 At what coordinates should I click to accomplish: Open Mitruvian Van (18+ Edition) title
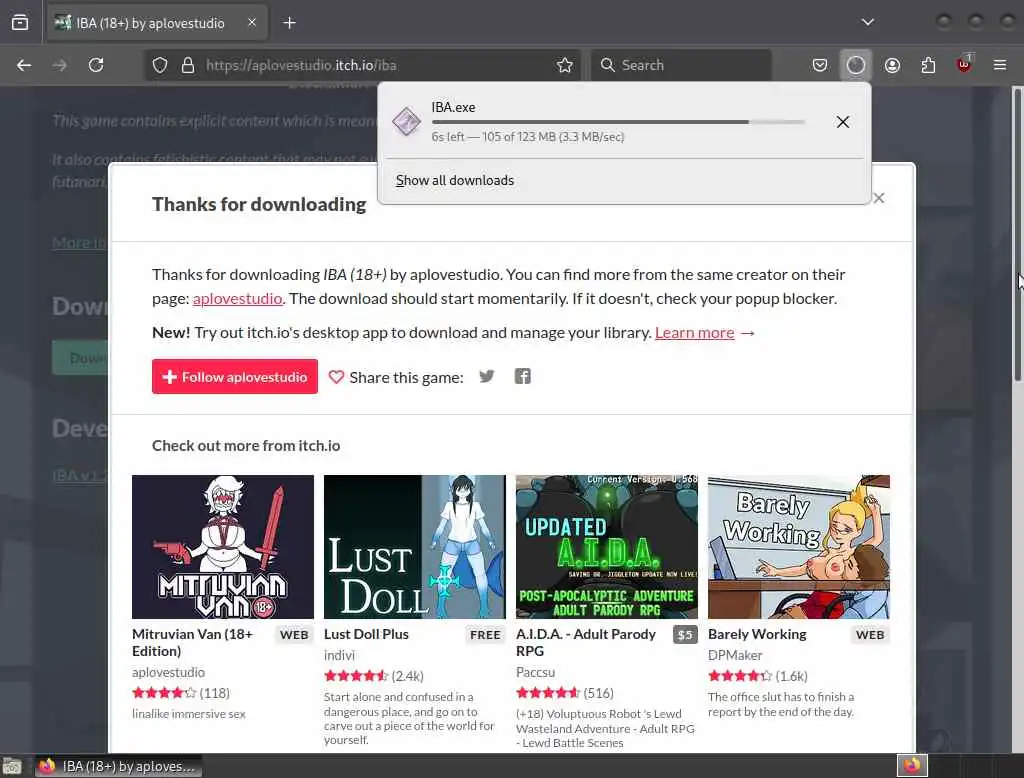tap(192, 643)
